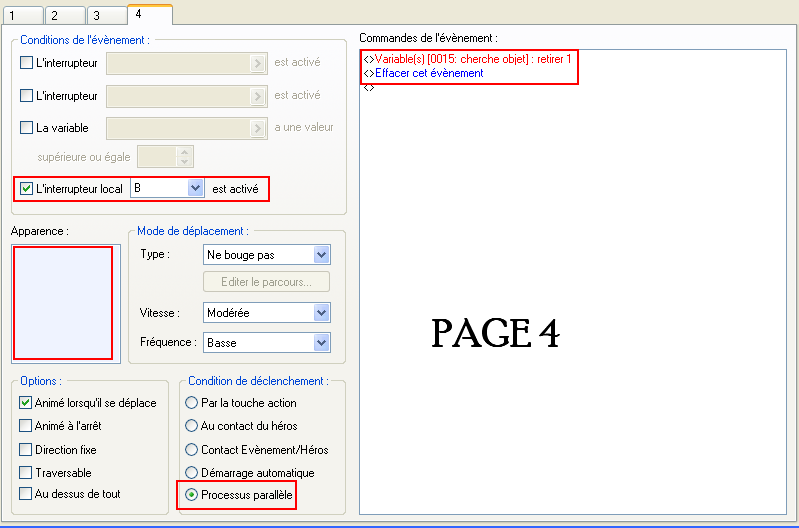Check Animé à l'arrêt option
The image size is (799, 528).
[x=25, y=426]
